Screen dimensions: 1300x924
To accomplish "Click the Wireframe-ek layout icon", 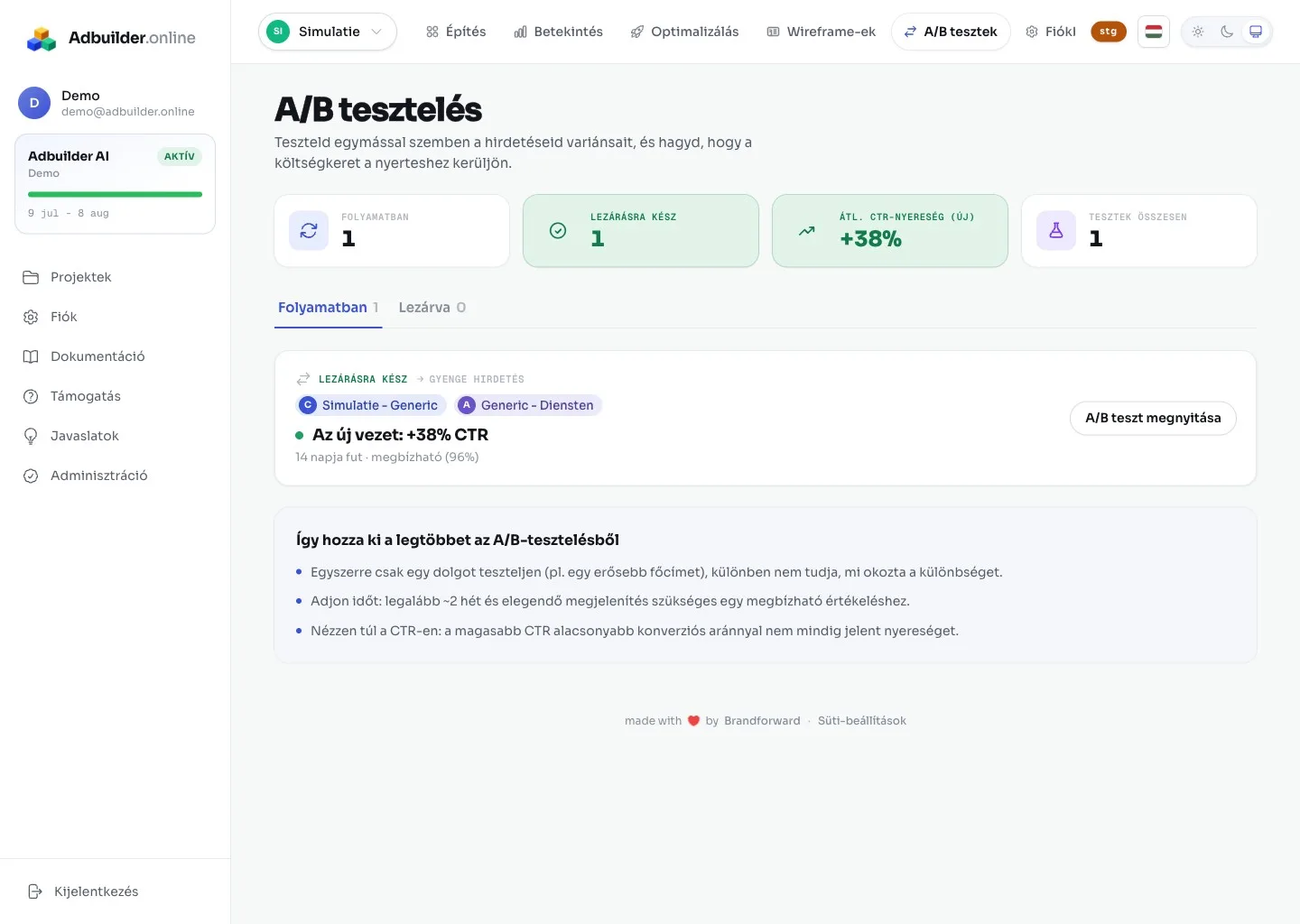I will click(774, 32).
